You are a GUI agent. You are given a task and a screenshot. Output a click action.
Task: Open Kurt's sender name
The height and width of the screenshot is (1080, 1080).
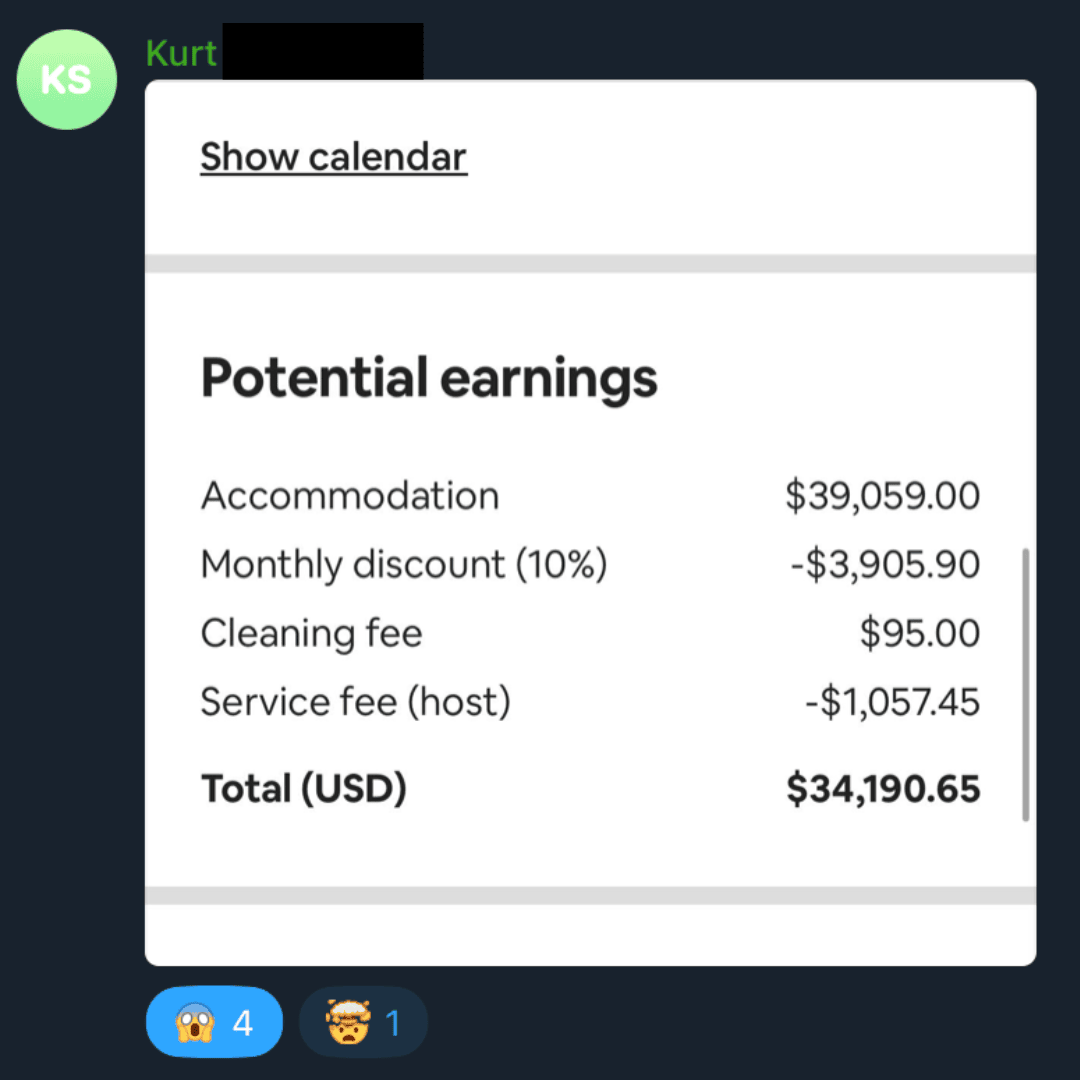[181, 53]
